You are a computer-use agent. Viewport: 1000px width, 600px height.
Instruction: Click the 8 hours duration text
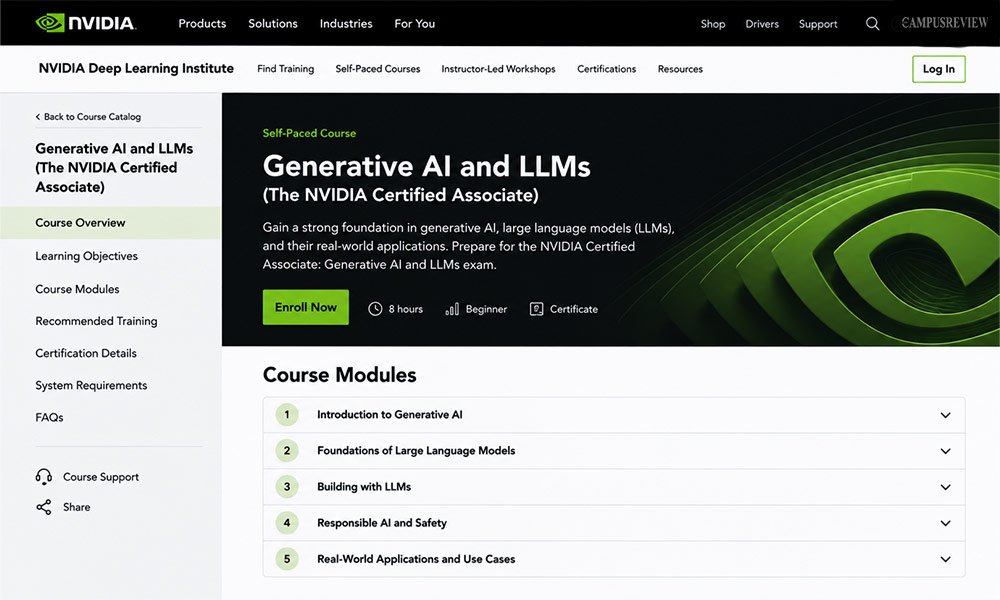pyautogui.click(x=406, y=309)
